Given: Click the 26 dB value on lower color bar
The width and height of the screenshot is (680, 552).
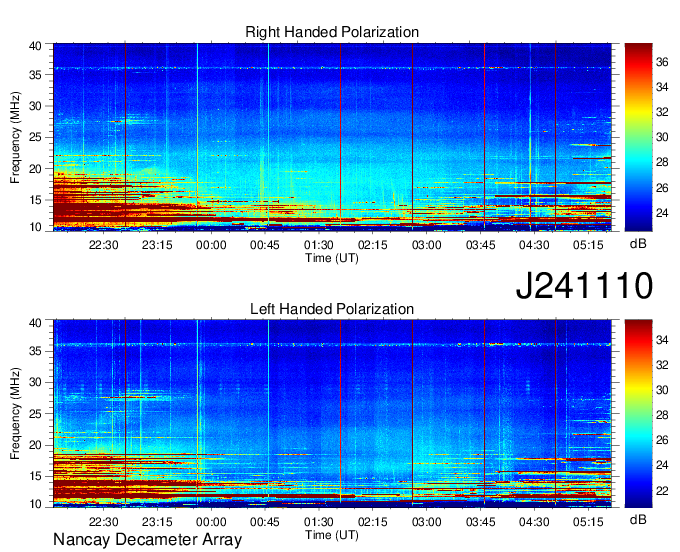Looking at the screenshot, I should pyautogui.click(x=662, y=440).
